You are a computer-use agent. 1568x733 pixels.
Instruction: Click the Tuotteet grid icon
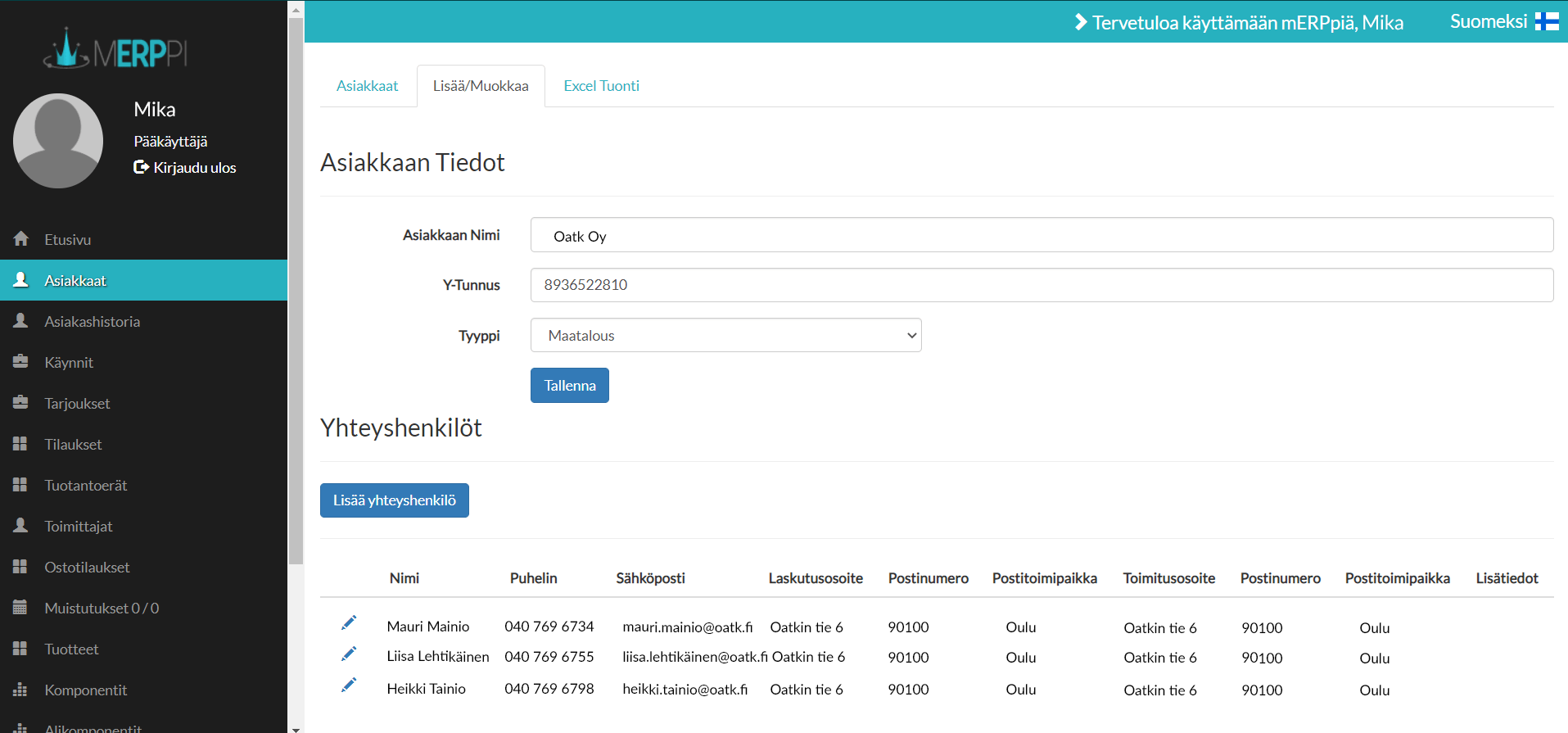coord(20,649)
